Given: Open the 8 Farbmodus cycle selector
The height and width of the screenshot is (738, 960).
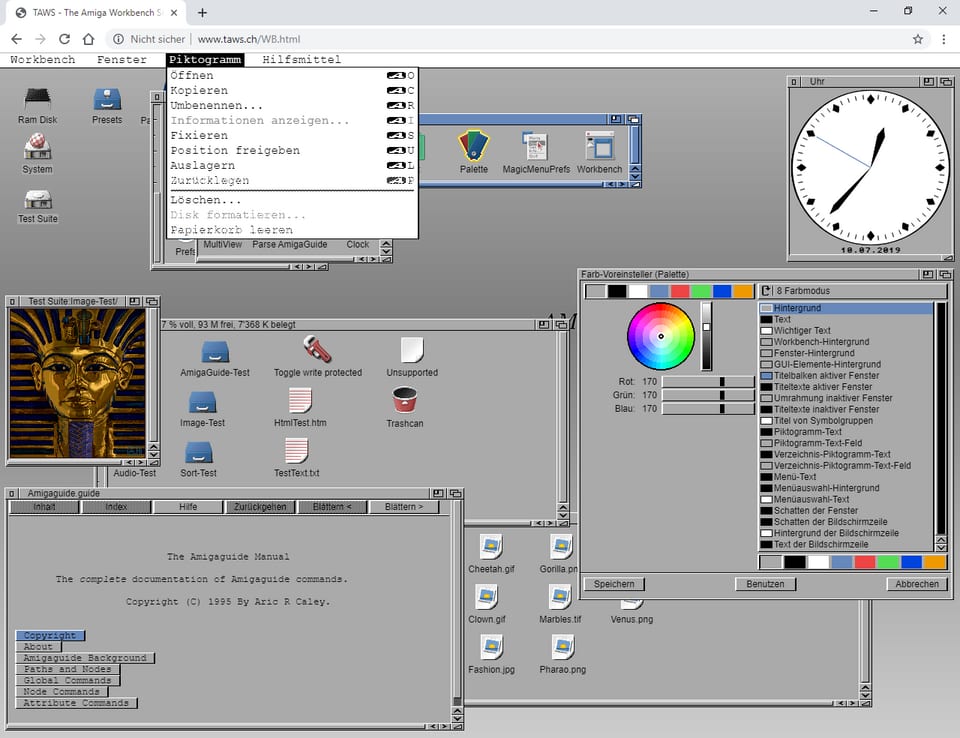Looking at the screenshot, I should 853,291.
